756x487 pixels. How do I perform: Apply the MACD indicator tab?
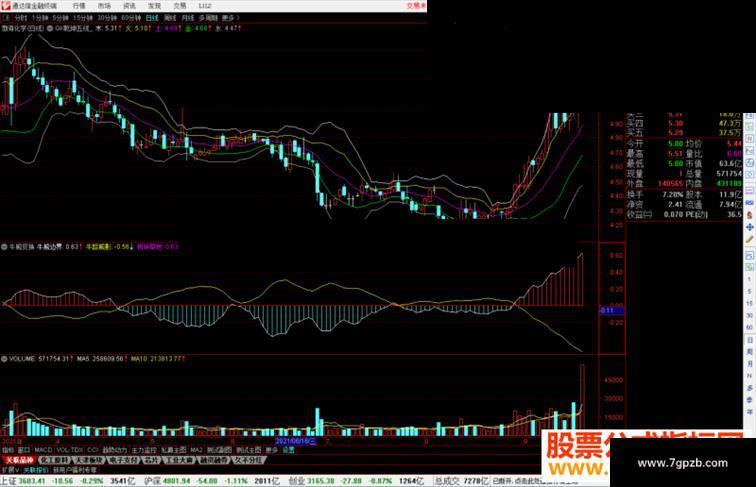point(43,449)
